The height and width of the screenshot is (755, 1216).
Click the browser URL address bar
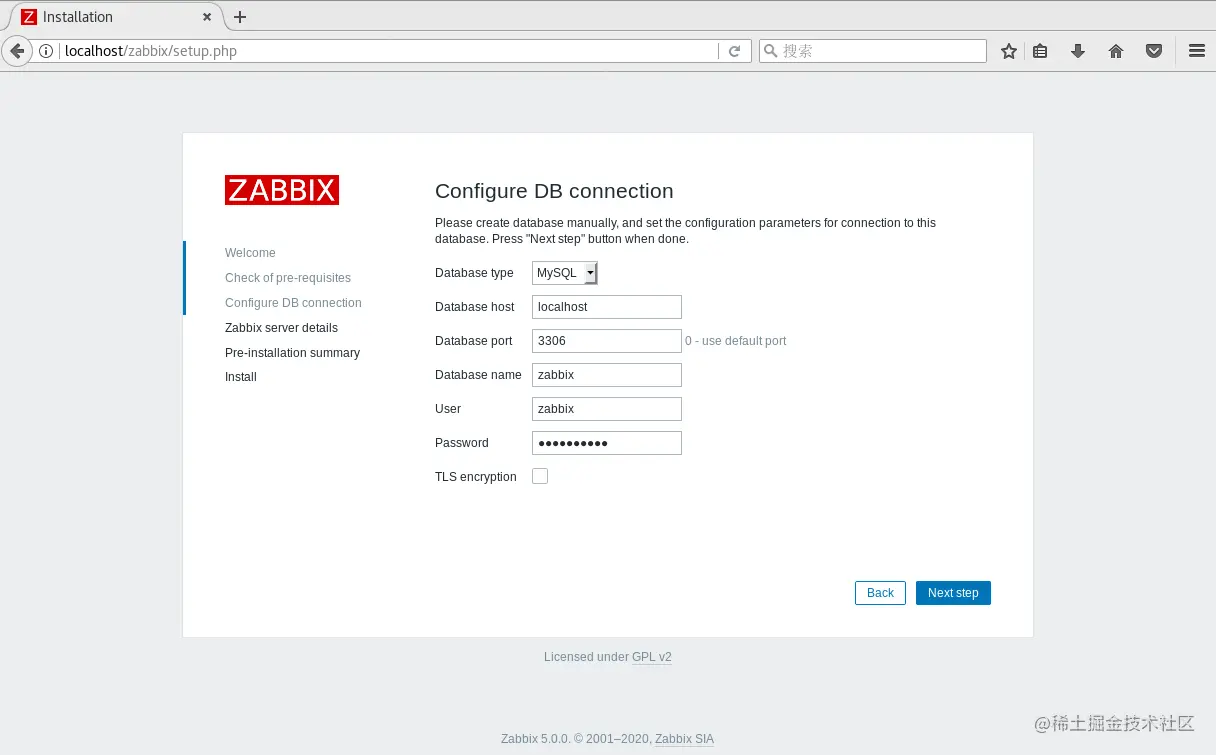(388, 51)
